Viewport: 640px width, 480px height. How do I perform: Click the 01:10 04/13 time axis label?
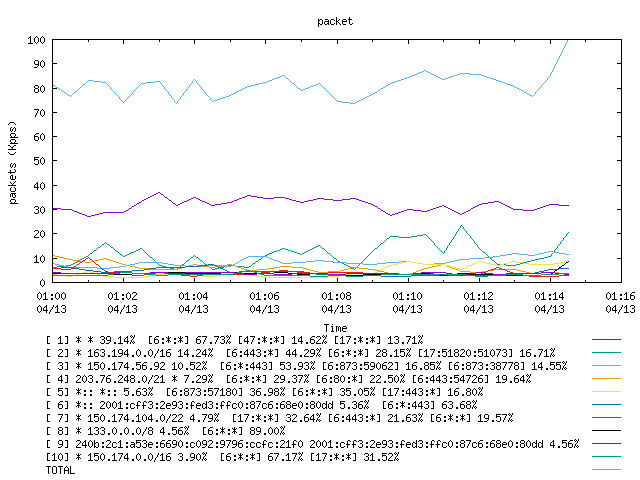[407, 302]
